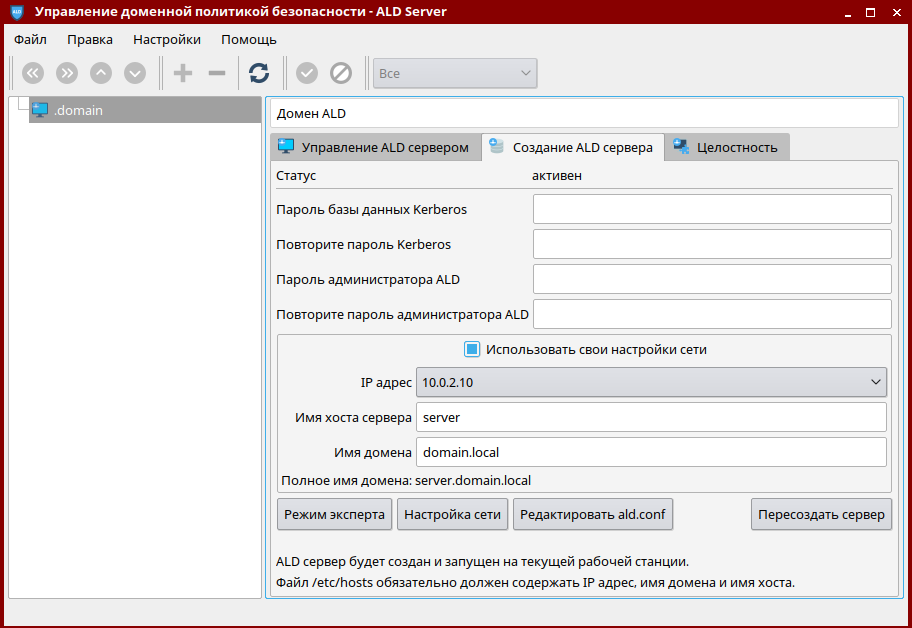The height and width of the screenshot is (628, 912).
Task: Close the ALD Server window
Action: 896,12
